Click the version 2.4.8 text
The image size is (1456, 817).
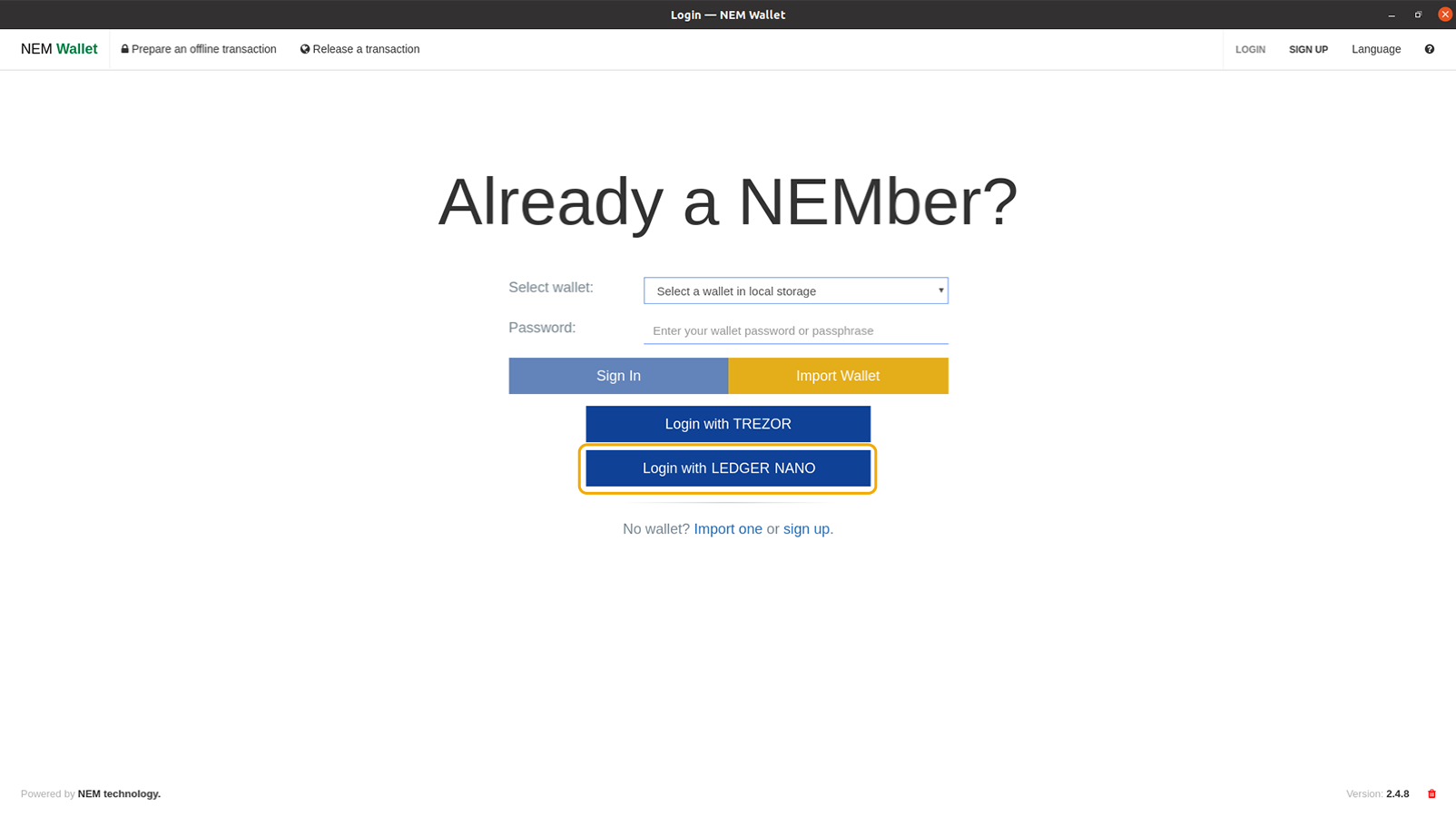[1397, 793]
